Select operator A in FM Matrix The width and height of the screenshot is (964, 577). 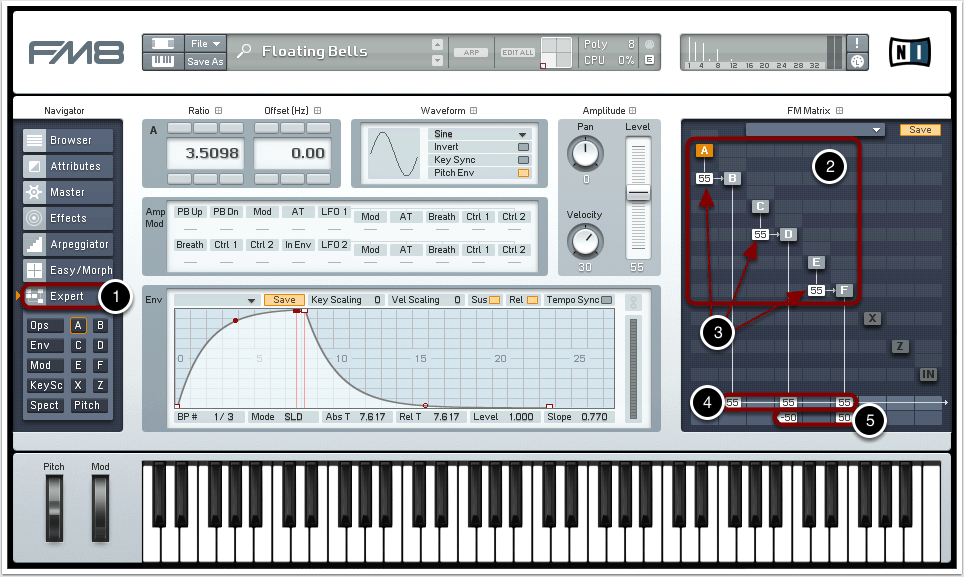704,150
